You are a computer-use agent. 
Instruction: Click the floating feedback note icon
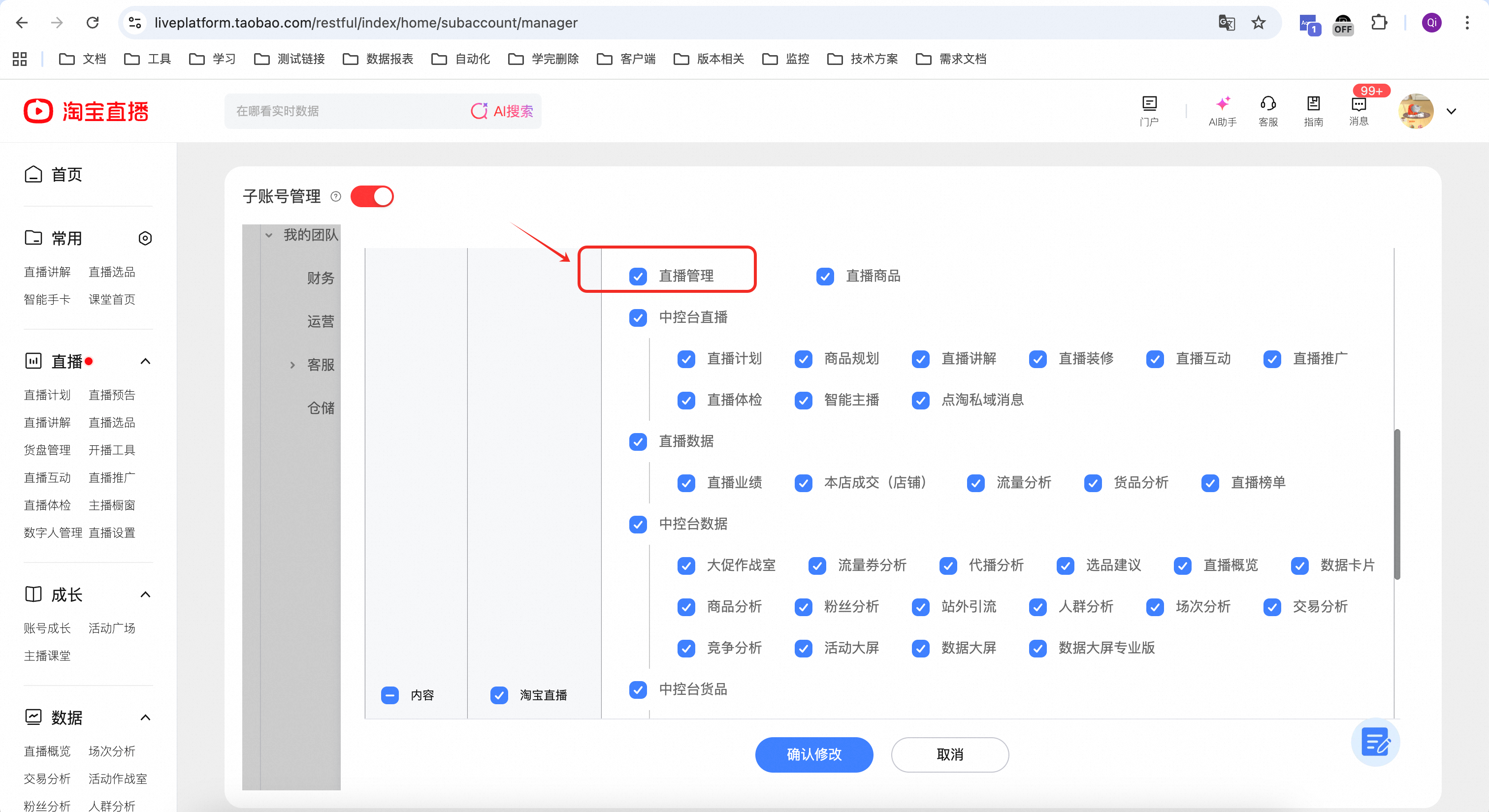[x=1375, y=742]
